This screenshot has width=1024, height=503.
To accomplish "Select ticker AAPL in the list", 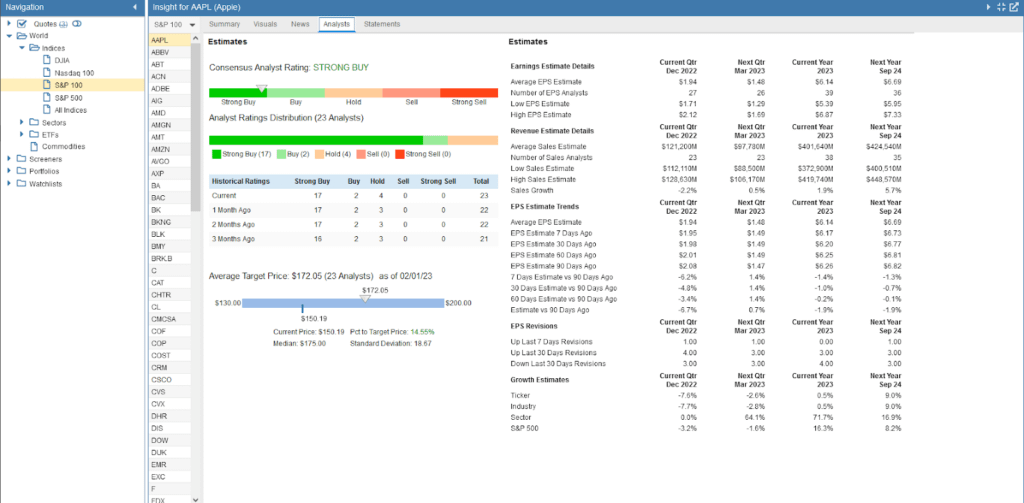I will point(169,40).
